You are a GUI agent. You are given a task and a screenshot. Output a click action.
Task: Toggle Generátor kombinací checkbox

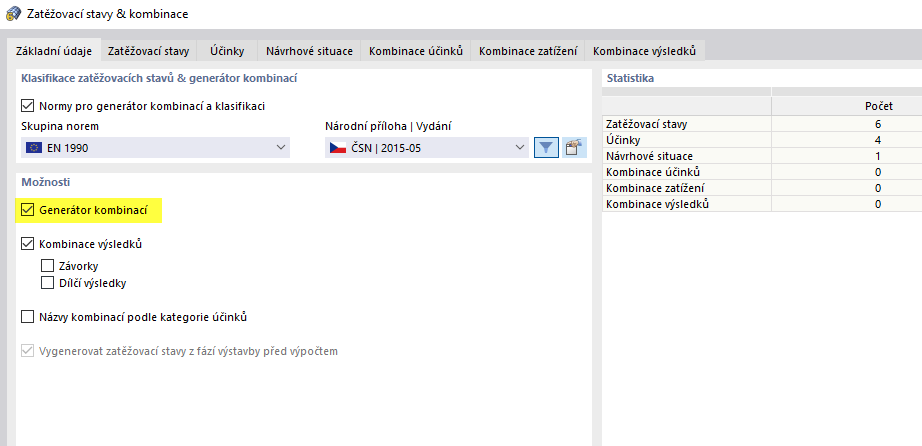point(27,211)
